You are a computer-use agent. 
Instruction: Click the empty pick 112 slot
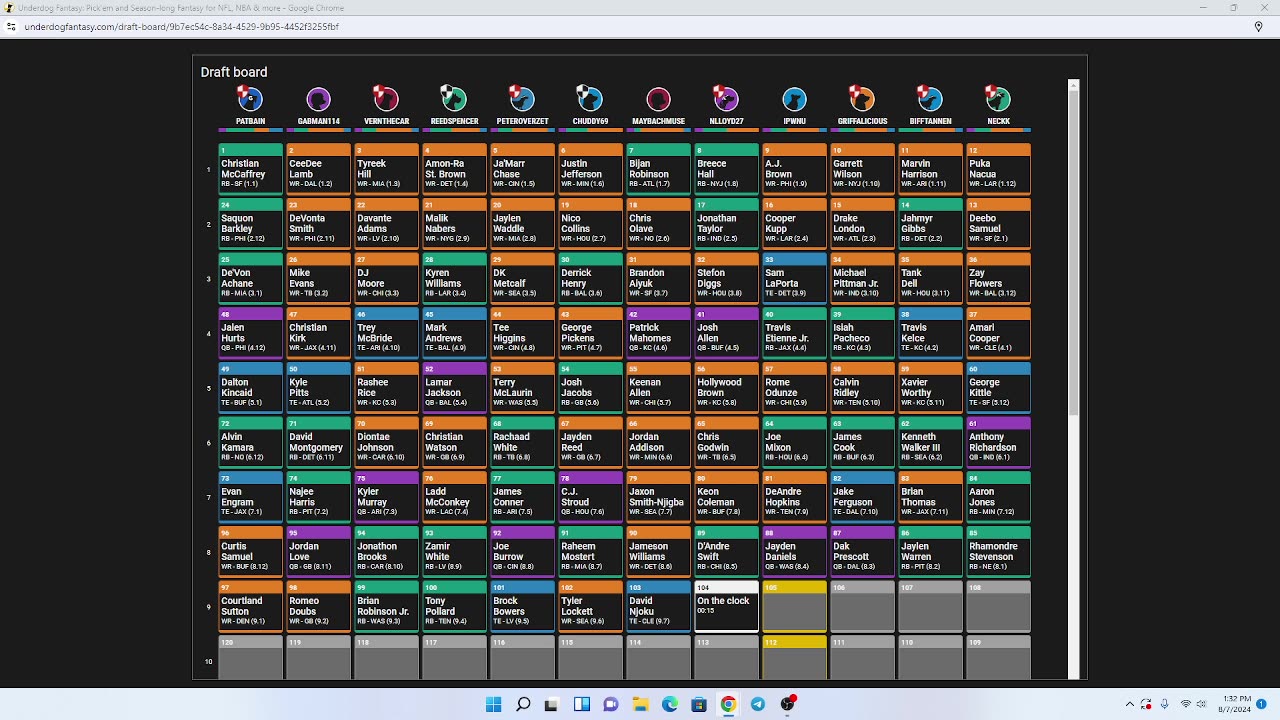point(794,657)
